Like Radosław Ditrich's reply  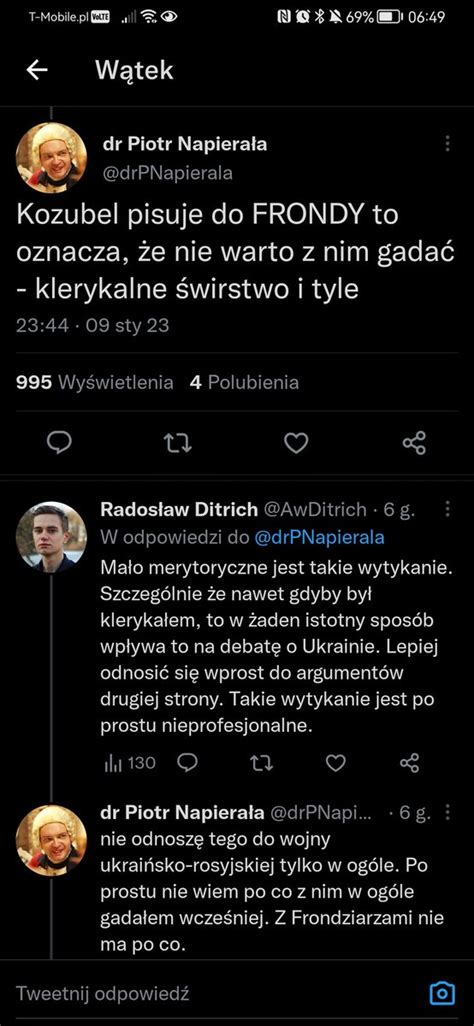pos(336,762)
